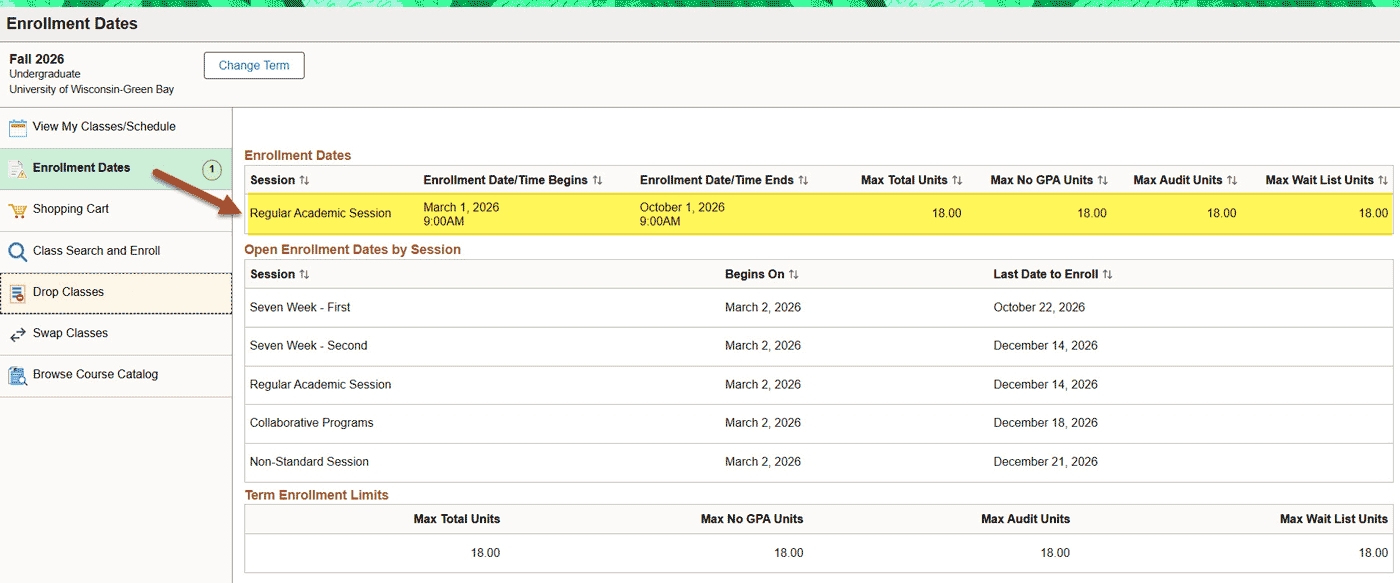The height and width of the screenshot is (583, 1400).
Task: Open the Browse Course Catalog icon
Action: point(17,373)
